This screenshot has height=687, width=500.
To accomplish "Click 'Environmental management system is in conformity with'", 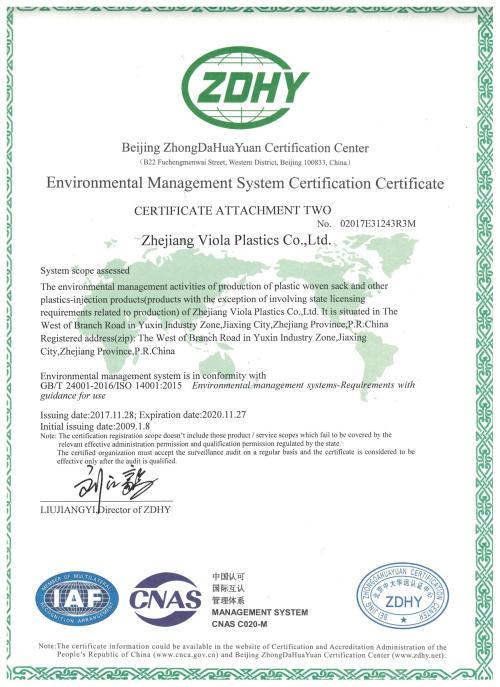I will tap(153, 375).
